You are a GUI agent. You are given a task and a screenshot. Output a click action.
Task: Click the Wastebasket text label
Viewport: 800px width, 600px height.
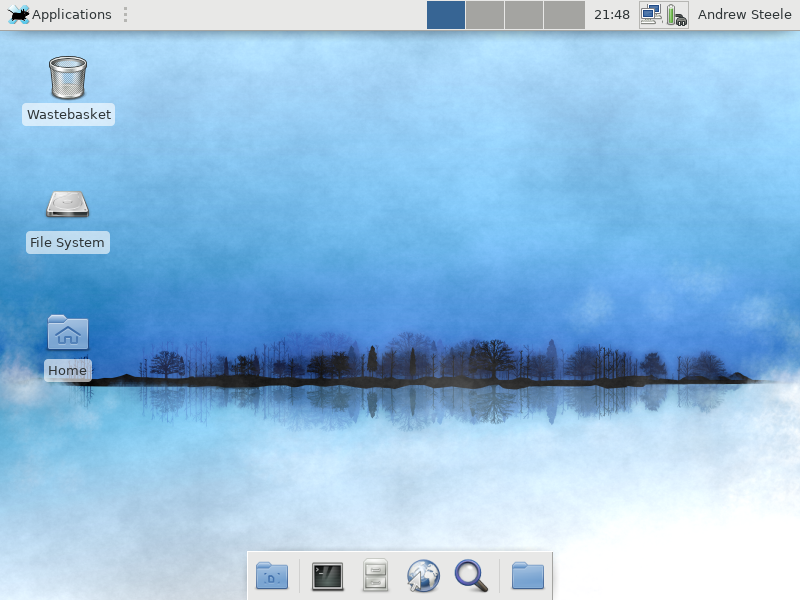(x=68, y=115)
